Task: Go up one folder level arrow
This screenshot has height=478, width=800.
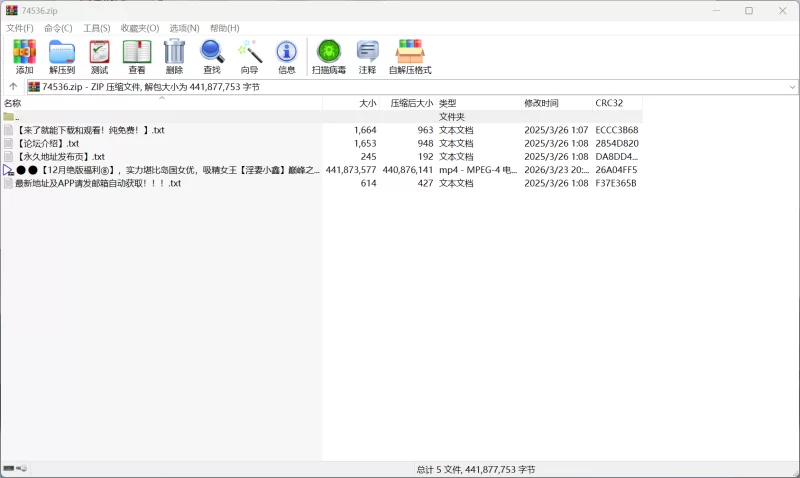Action: coord(13,87)
